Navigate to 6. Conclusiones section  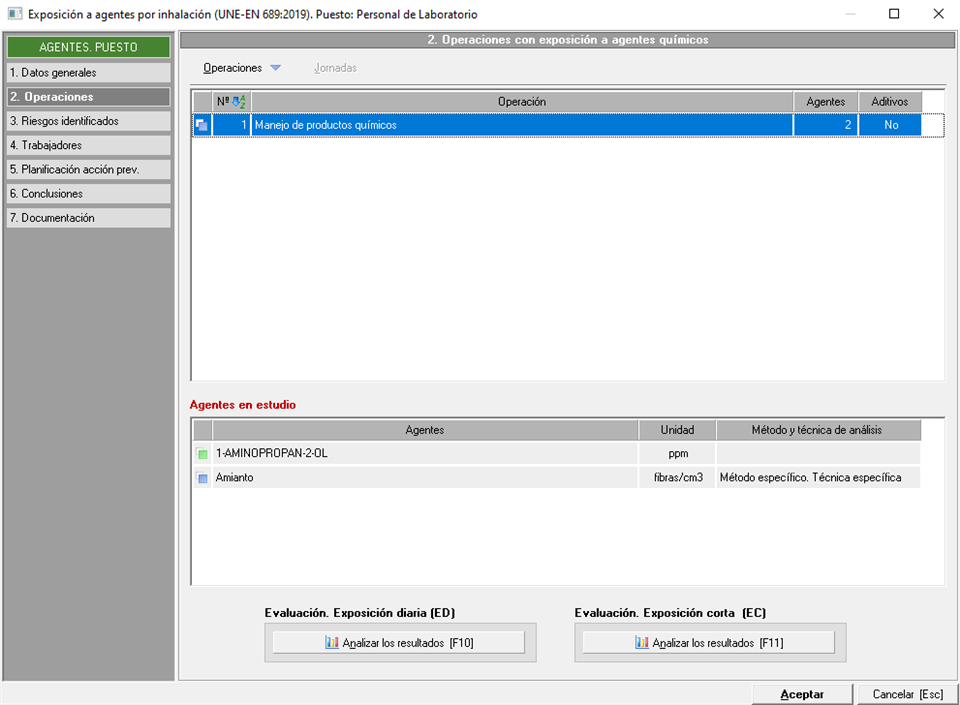click(88, 193)
